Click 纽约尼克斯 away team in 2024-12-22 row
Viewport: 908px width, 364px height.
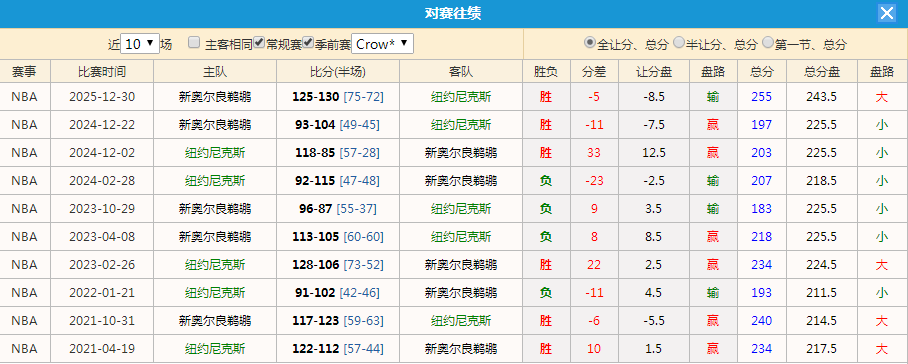461,124
